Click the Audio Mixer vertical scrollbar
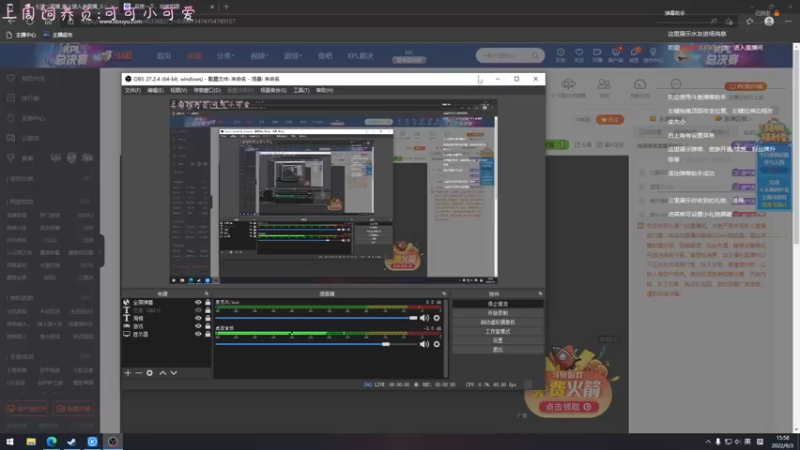800x450 pixels. (446, 338)
